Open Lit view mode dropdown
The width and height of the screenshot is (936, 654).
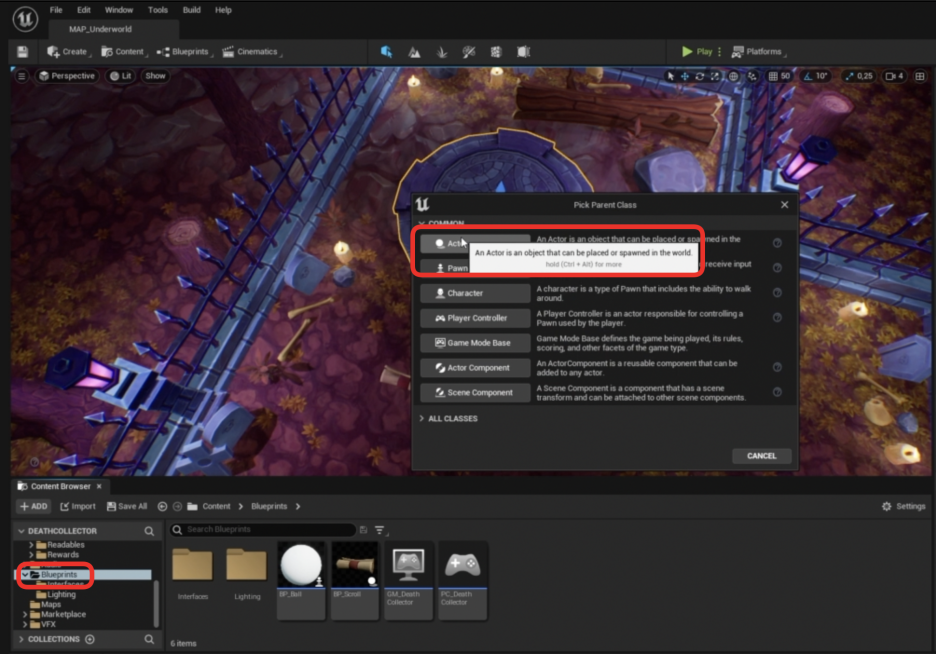pos(121,76)
